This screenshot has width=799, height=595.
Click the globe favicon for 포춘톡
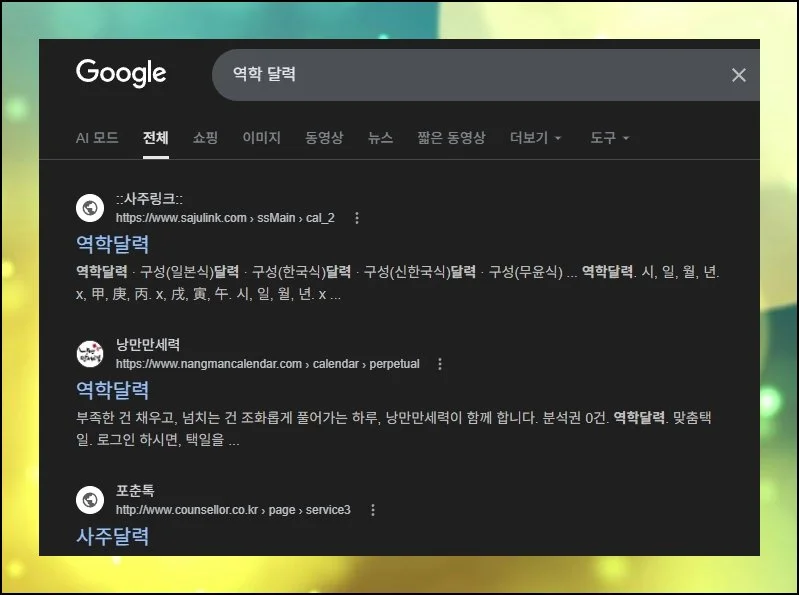[90, 500]
